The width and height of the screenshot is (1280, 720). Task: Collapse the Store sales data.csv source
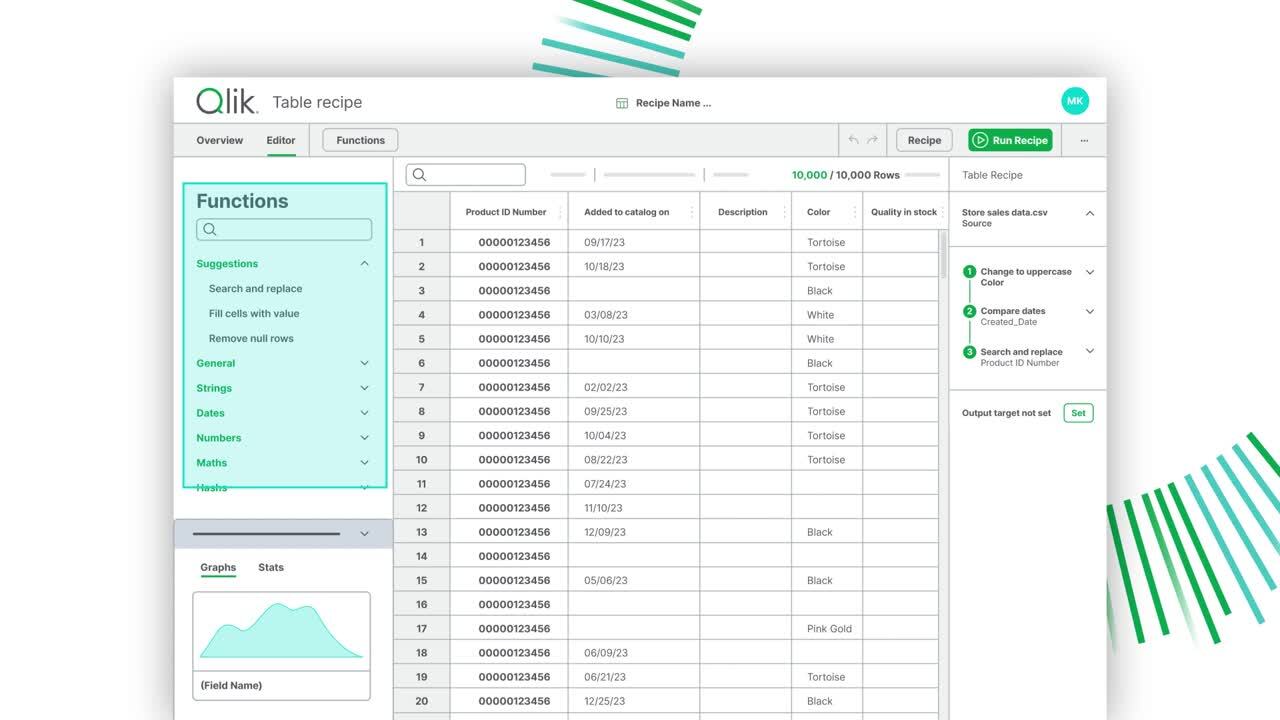click(x=1090, y=213)
